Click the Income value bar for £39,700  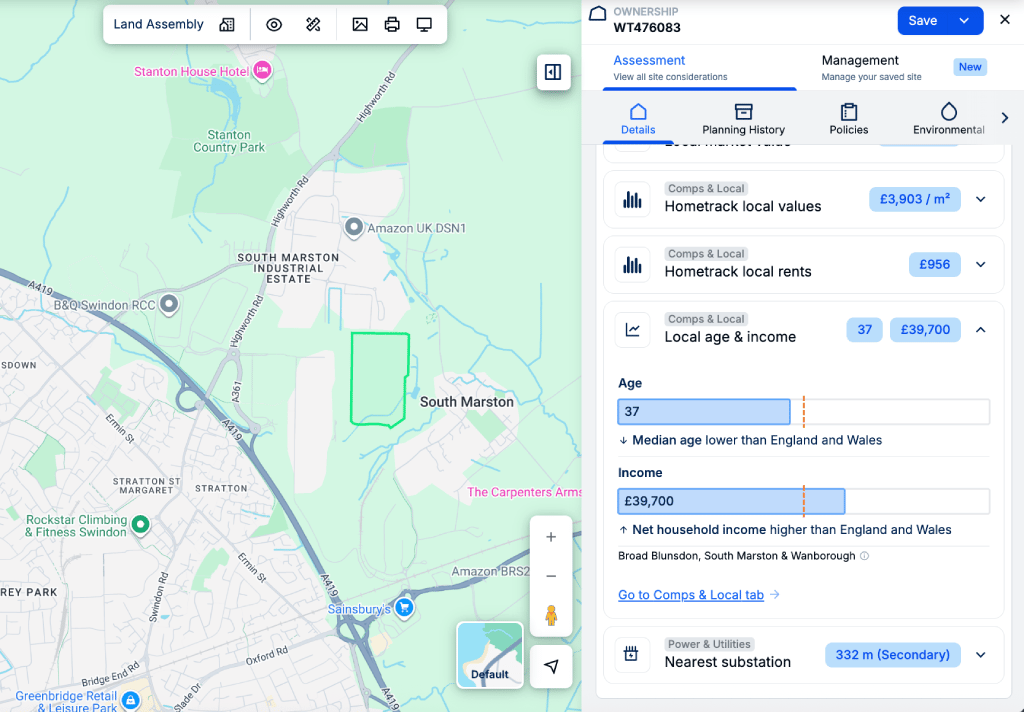pos(731,501)
